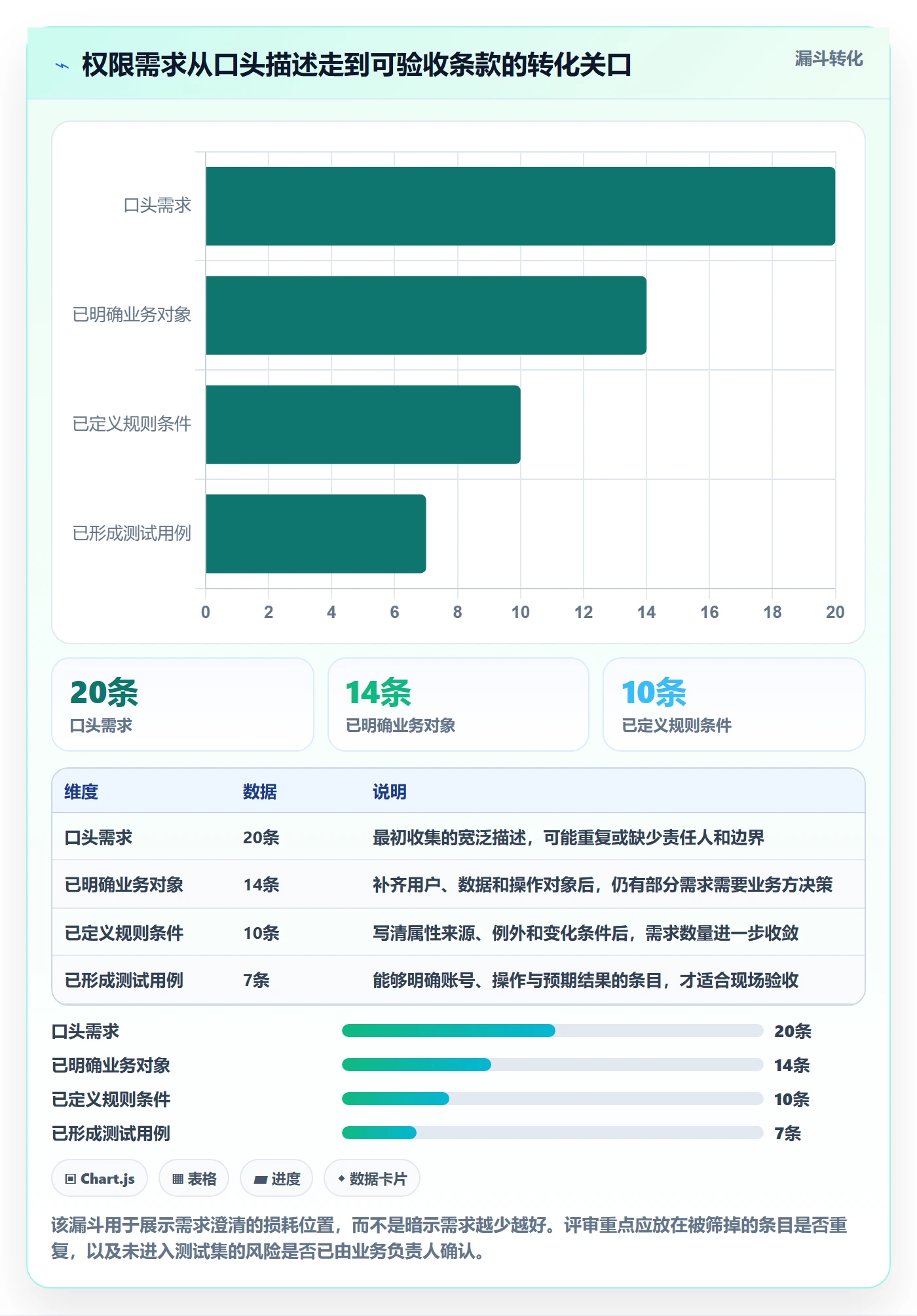Image resolution: width=917 pixels, height=1316 pixels.
Task: Click the description starting 能够明确账号
Action: pyautogui.click(x=586, y=980)
